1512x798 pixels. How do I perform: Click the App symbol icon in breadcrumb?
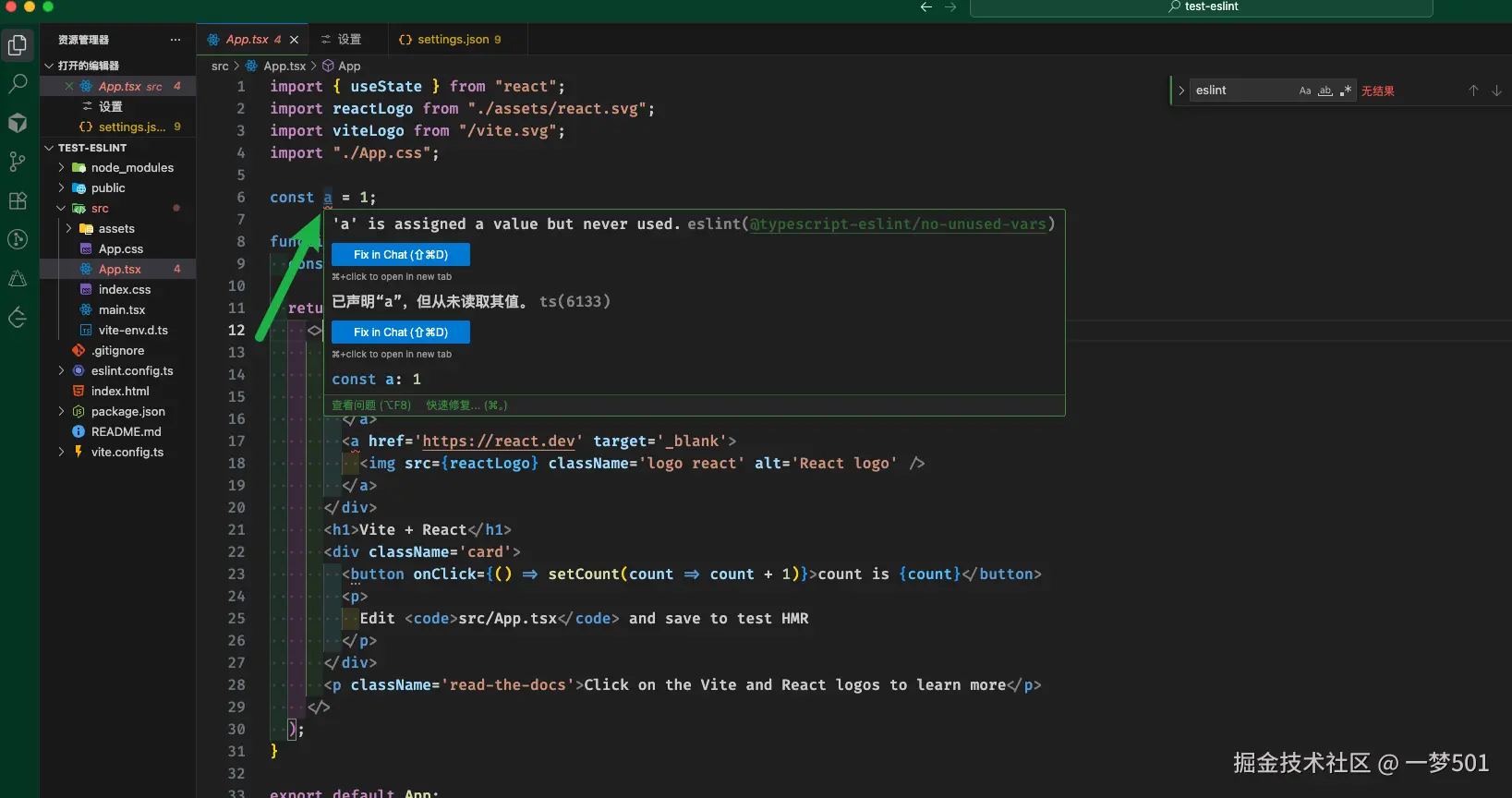[x=328, y=66]
